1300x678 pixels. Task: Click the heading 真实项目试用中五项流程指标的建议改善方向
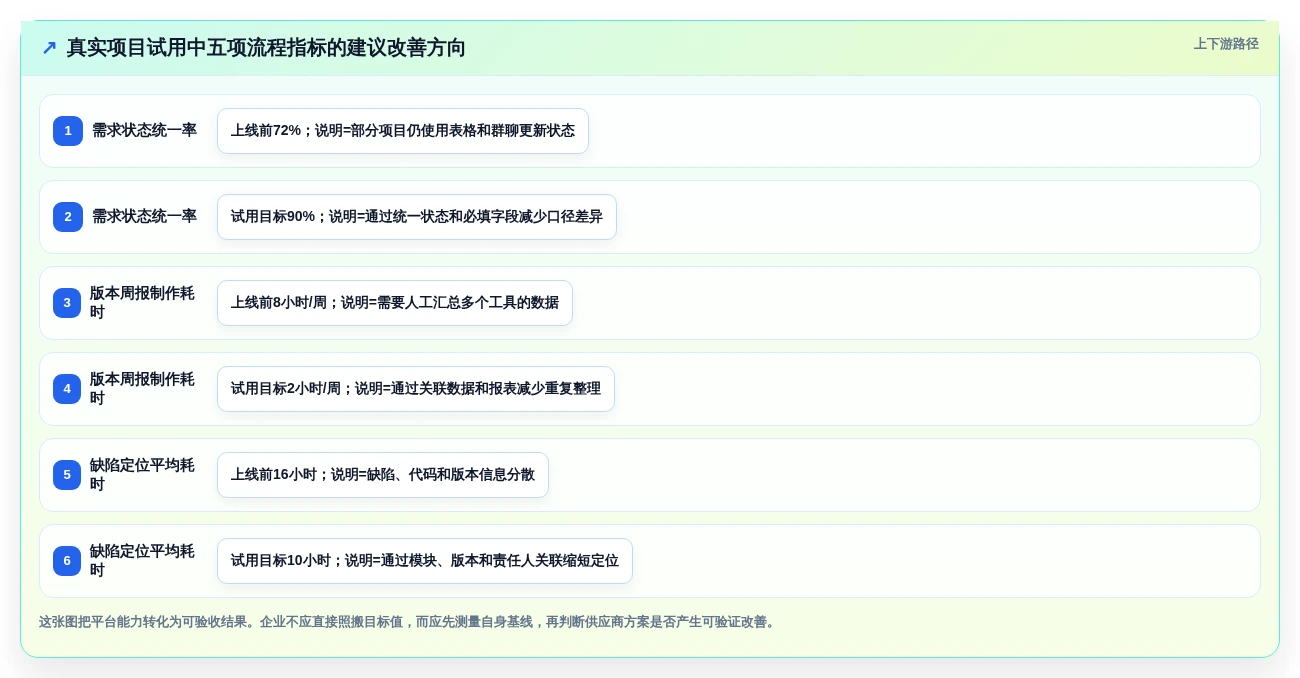[266, 48]
